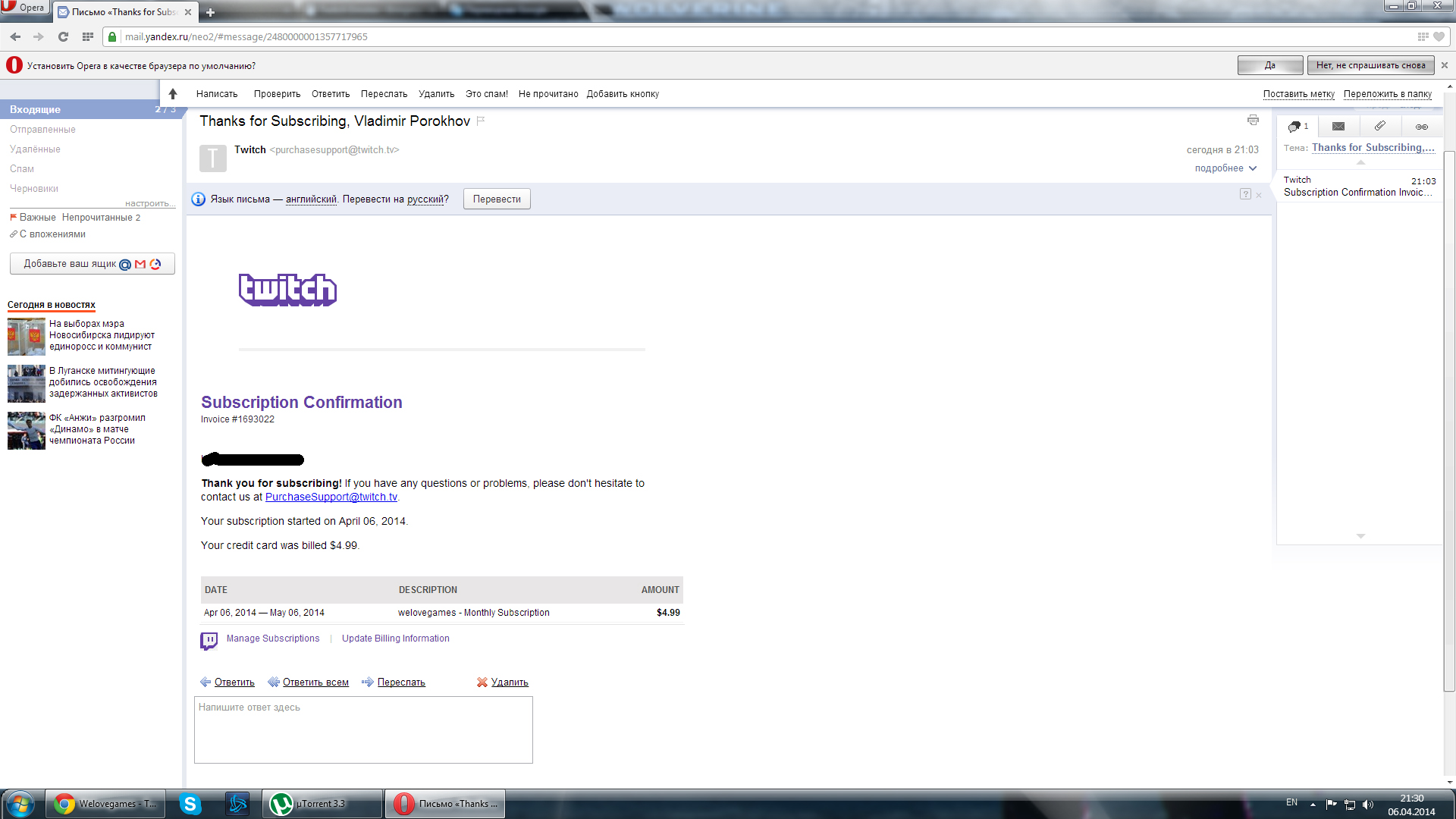Click the Перевести translate button

click(x=497, y=199)
